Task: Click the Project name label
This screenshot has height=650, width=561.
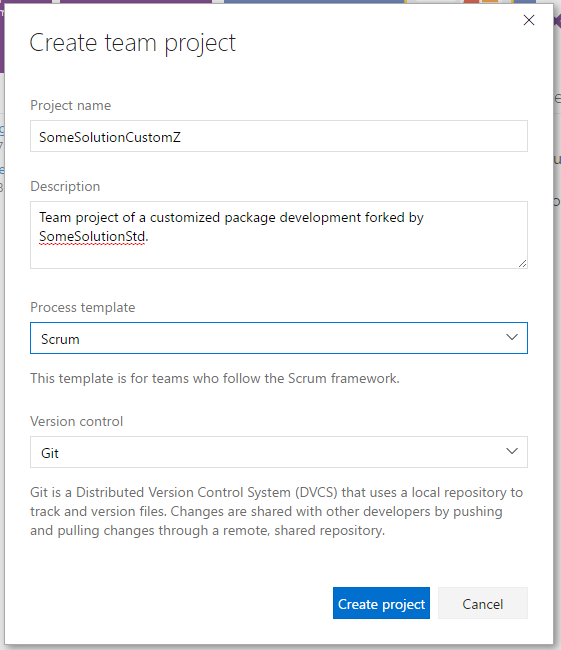Action: pos(70,105)
